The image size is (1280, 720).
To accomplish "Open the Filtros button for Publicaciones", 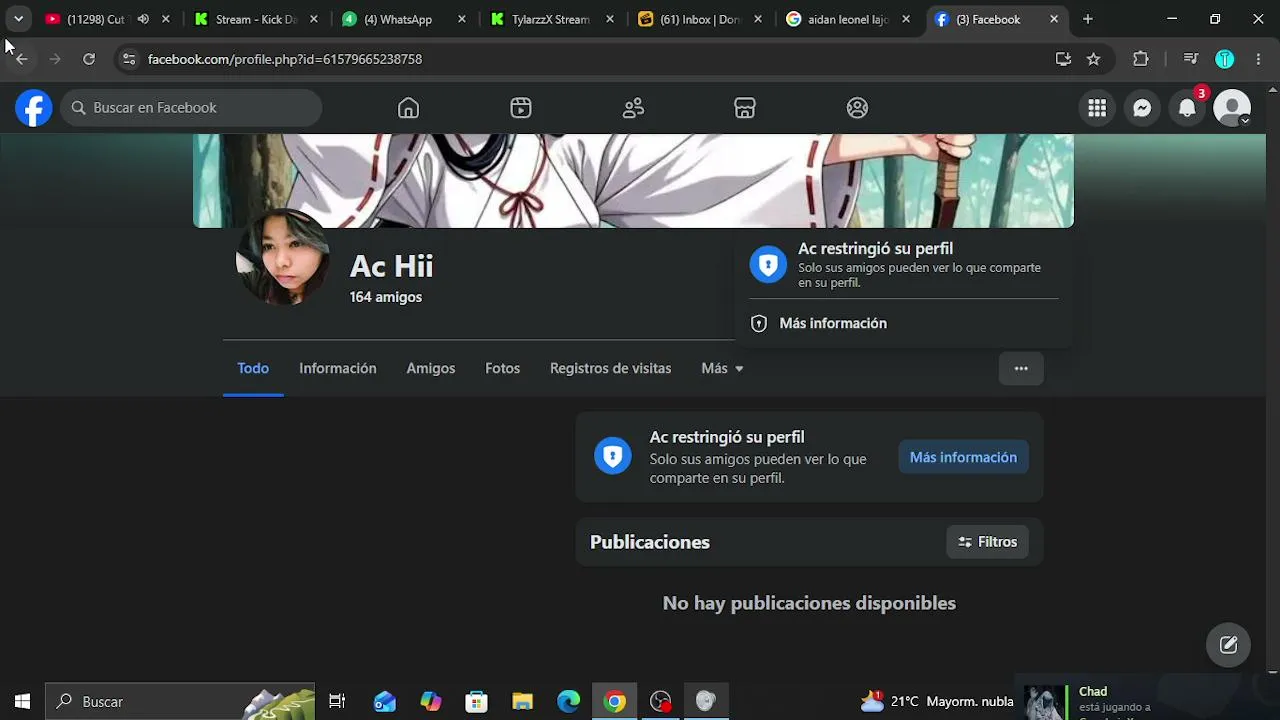I will point(987,542).
